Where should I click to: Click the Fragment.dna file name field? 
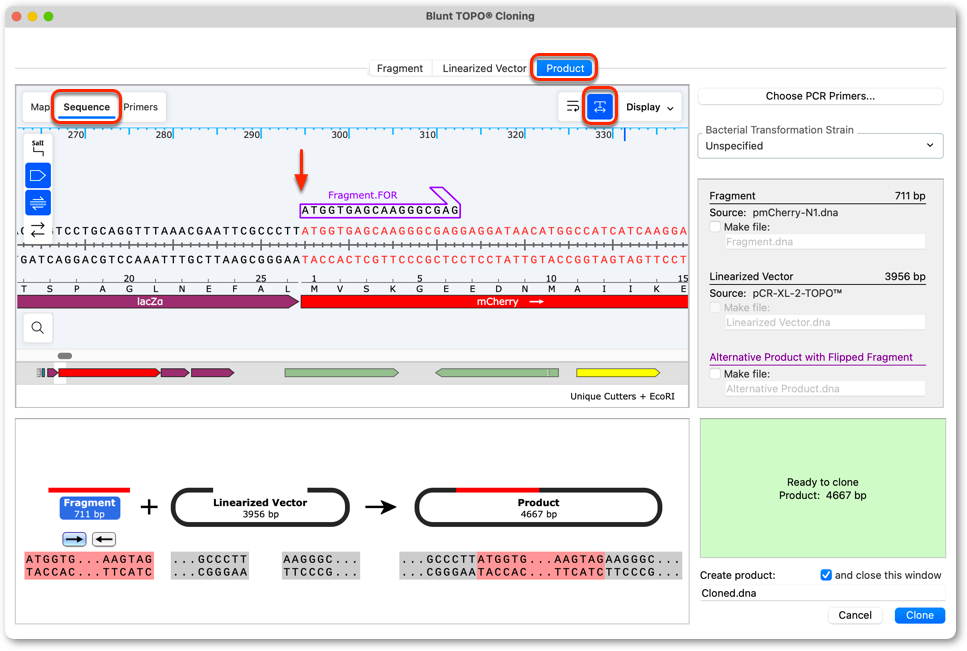coord(825,242)
